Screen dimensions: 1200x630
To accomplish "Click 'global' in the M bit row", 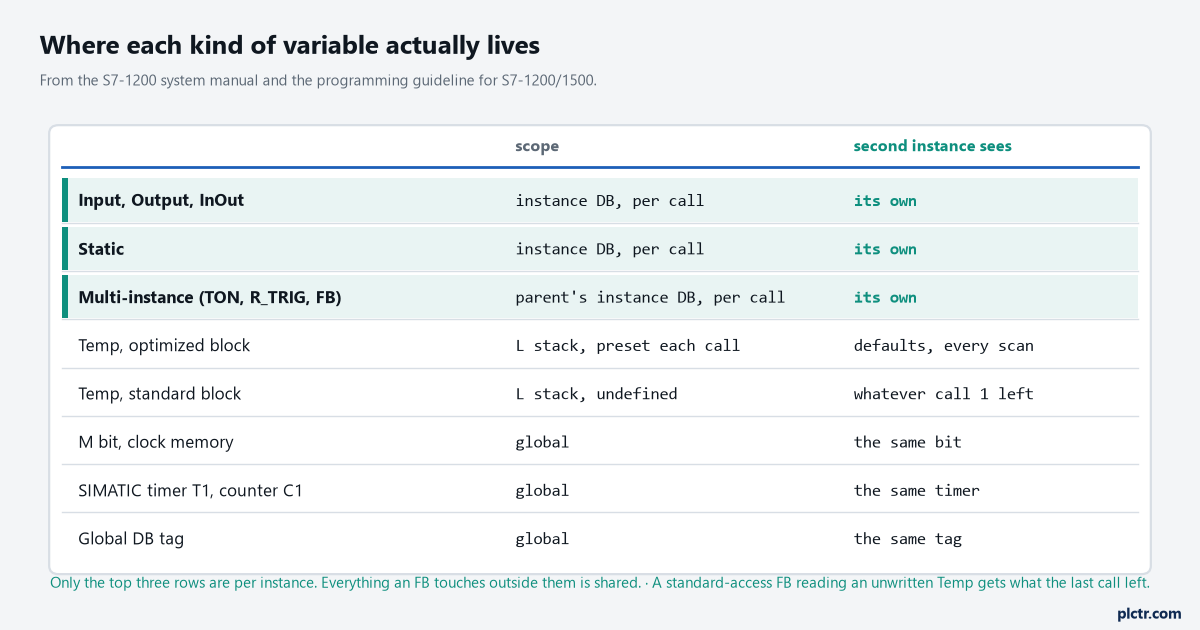I will pyautogui.click(x=542, y=442).
